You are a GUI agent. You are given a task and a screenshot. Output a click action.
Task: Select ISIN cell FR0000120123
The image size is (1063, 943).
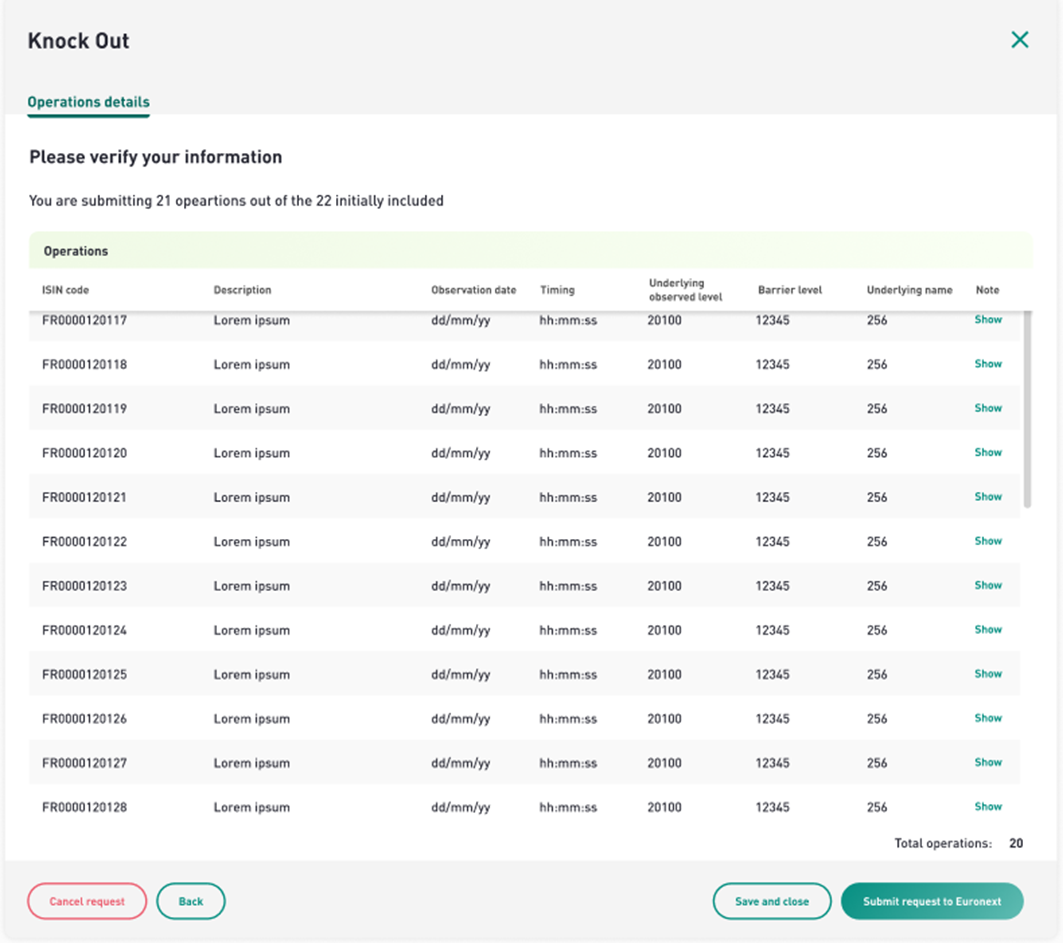[84, 586]
